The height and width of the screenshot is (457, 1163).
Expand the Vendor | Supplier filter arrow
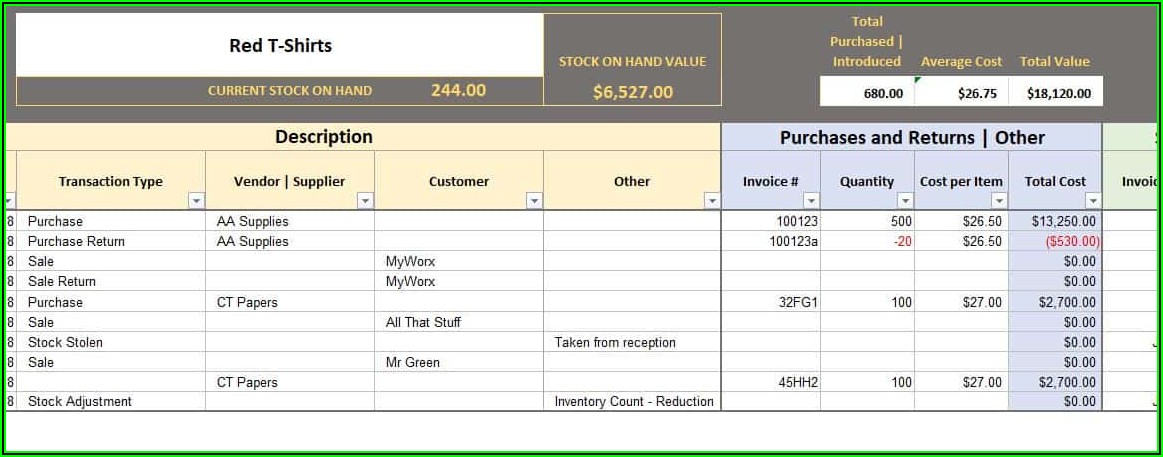365,201
